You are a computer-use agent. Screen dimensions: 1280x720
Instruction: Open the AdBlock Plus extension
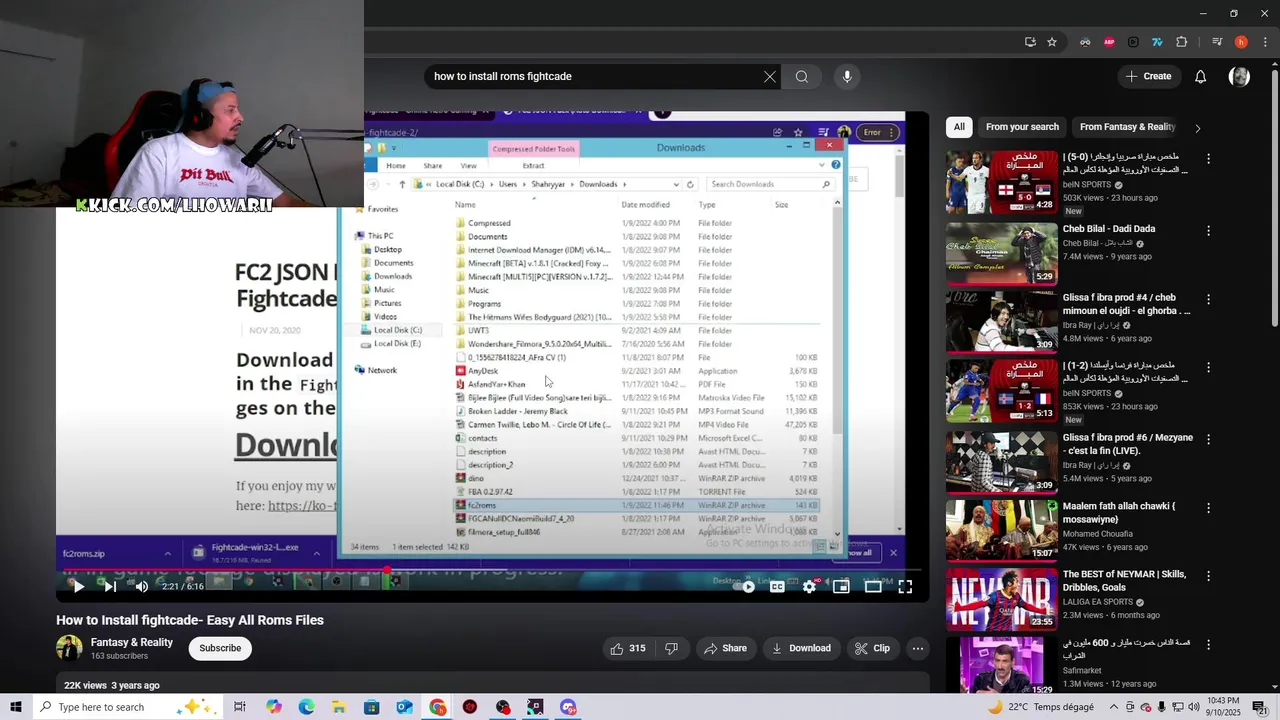pos(1109,42)
